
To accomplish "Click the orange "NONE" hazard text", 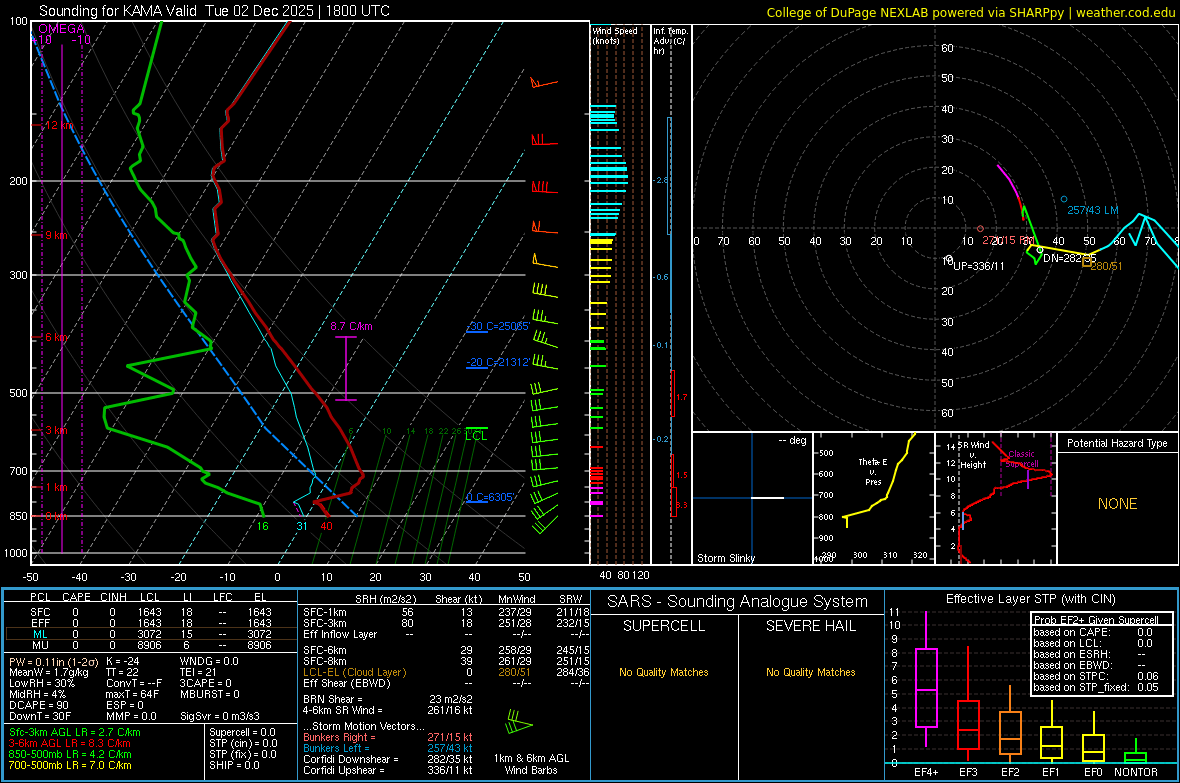I will point(1118,504).
